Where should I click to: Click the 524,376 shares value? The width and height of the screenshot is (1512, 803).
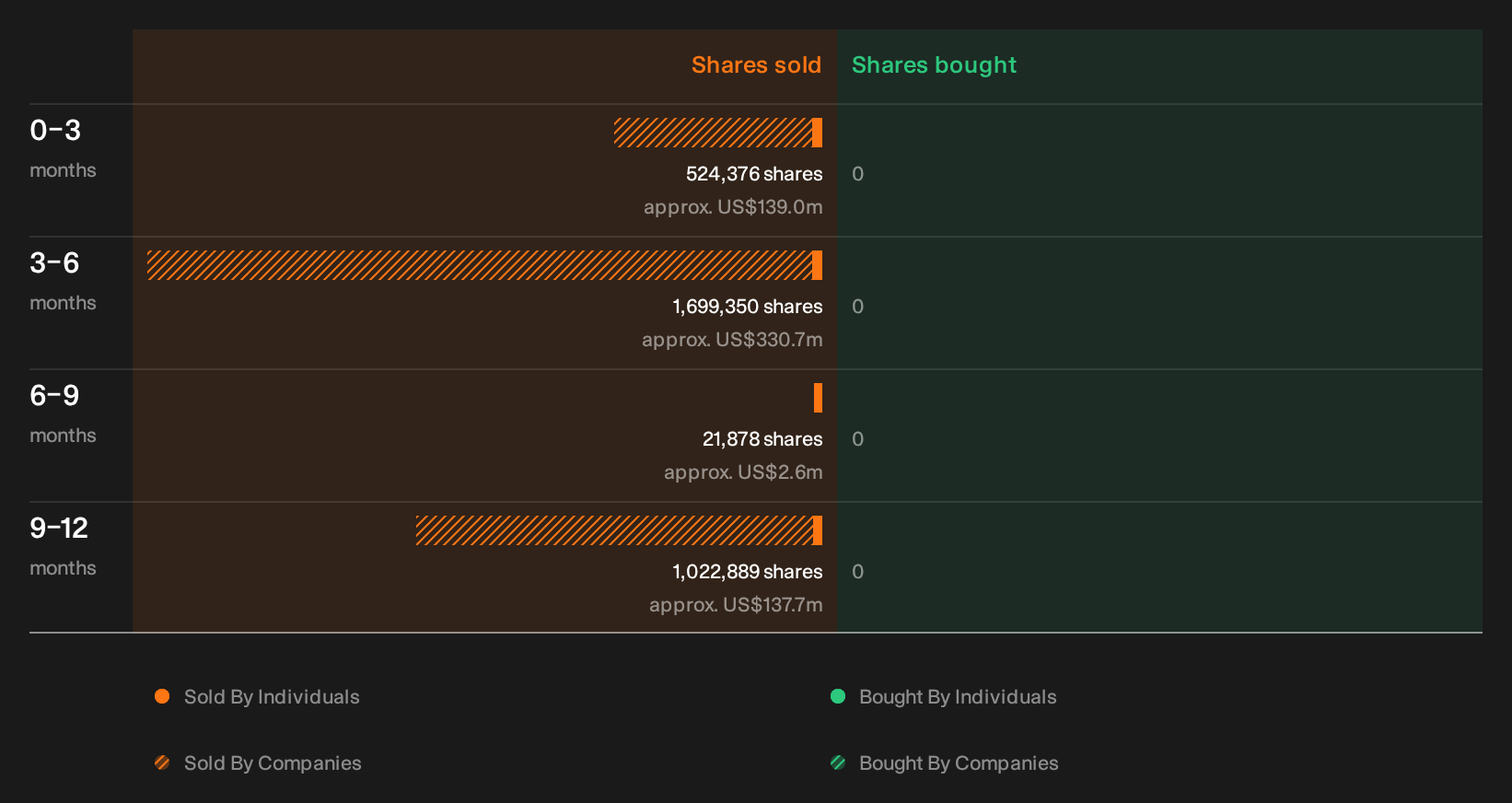tap(754, 174)
